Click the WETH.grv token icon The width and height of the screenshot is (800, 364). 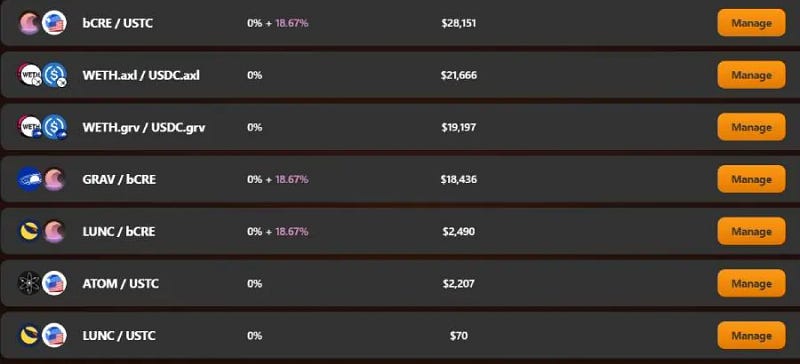click(30, 128)
